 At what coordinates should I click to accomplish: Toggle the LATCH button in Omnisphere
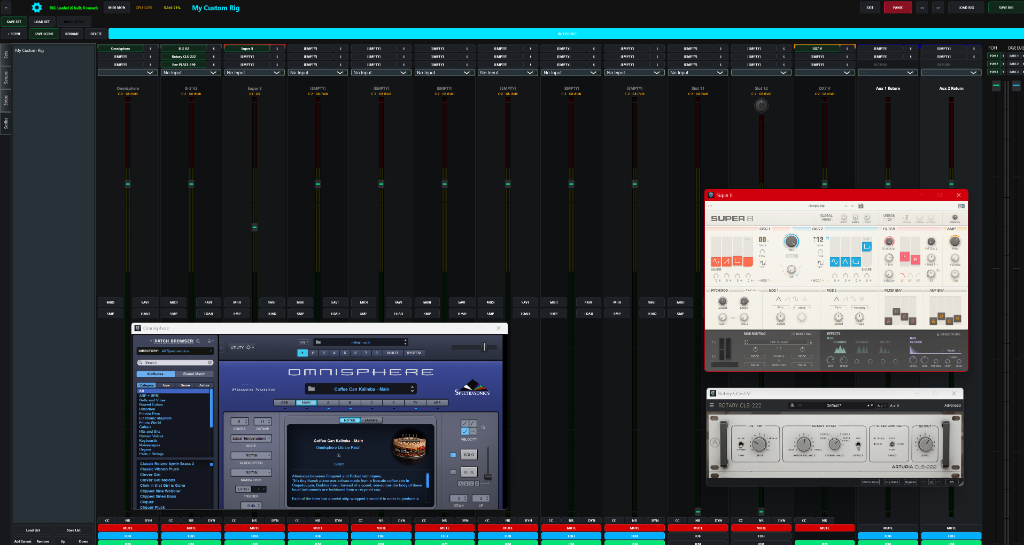pyautogui.click(x=243, y=489)
